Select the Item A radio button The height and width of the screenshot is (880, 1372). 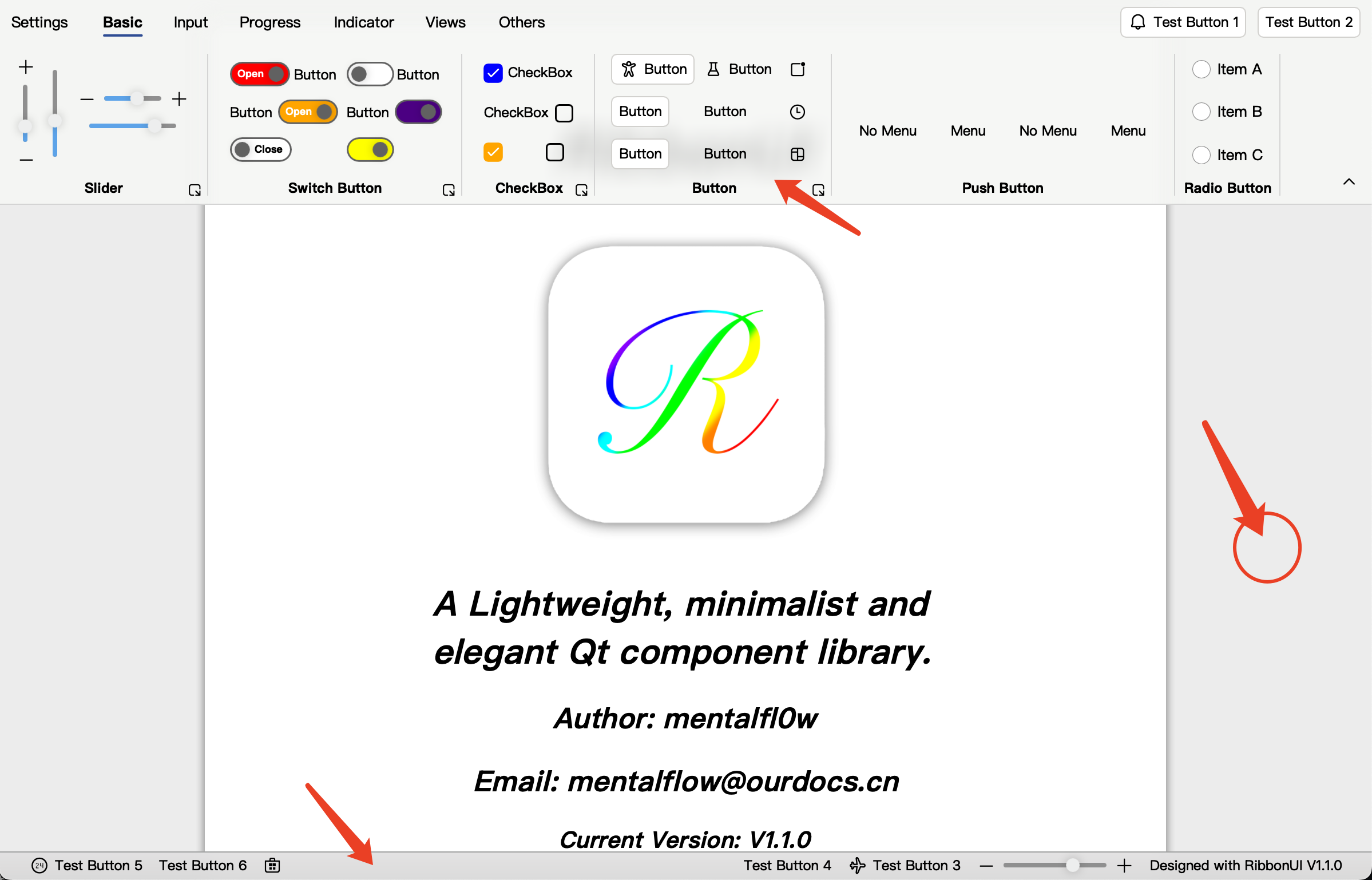(x=1201, y=69)
